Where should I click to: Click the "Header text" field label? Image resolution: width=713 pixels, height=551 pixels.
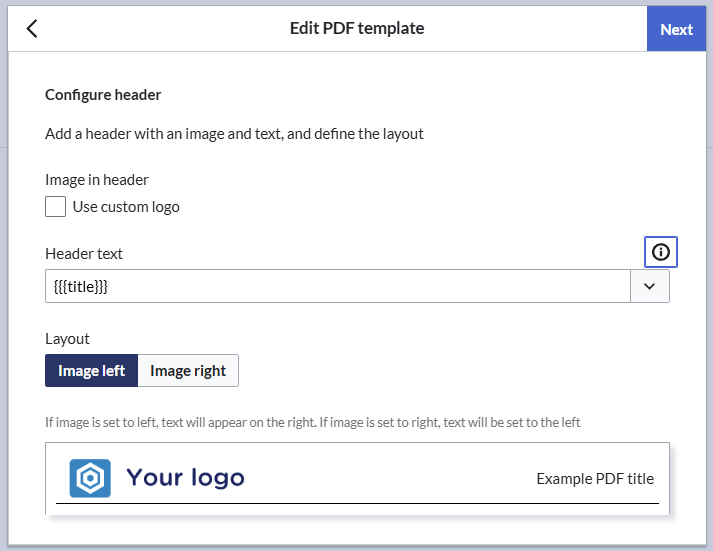coord(84,254)
